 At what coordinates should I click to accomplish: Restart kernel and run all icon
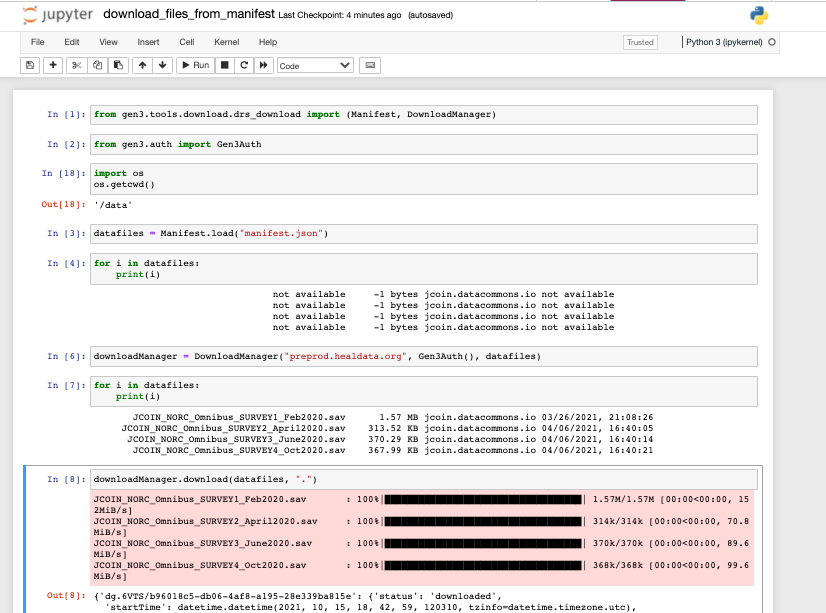[x=263, y=65]
